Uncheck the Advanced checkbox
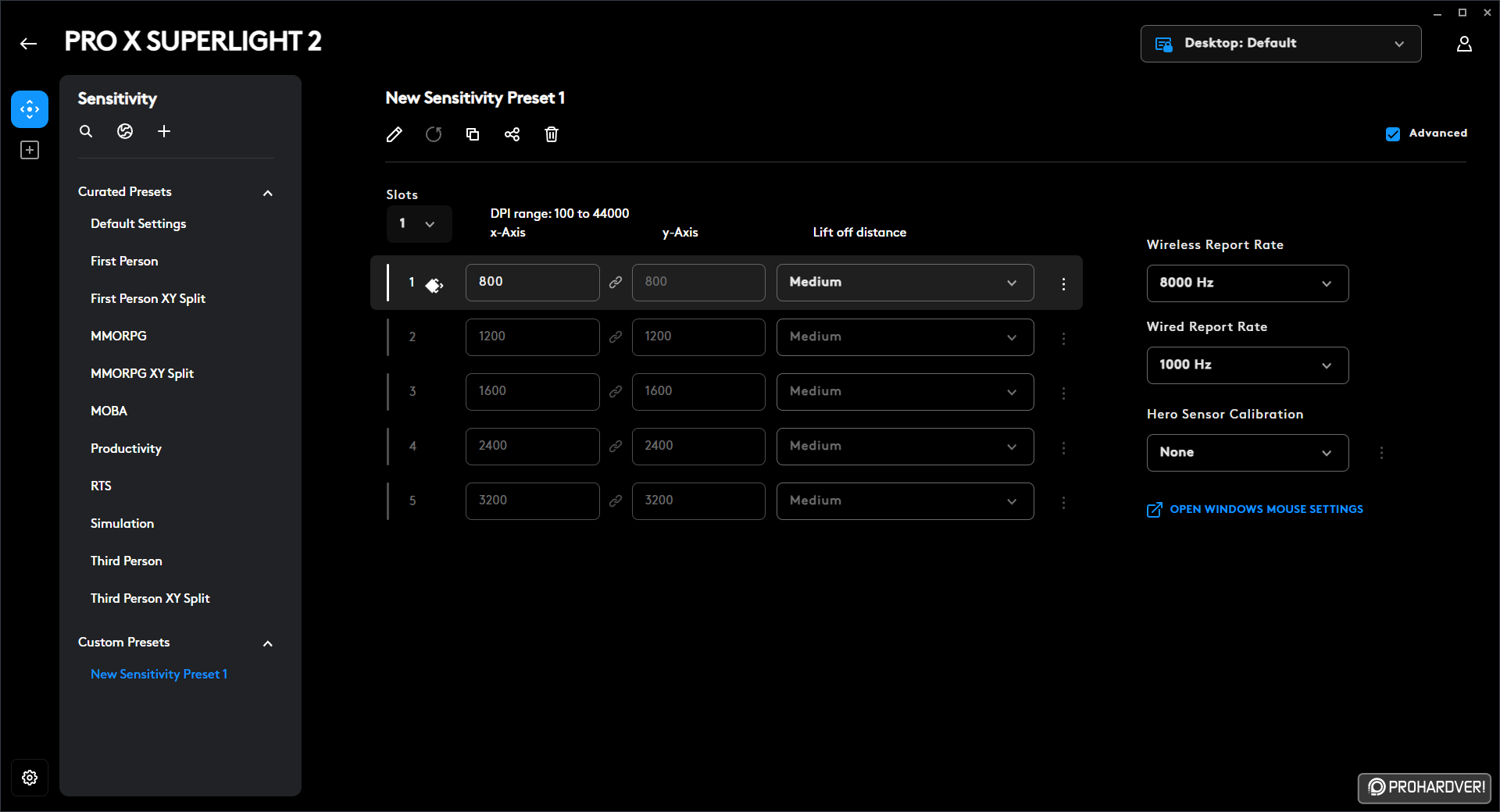Viewport: 1500px width, 812px height. [x=1393, y=134]
